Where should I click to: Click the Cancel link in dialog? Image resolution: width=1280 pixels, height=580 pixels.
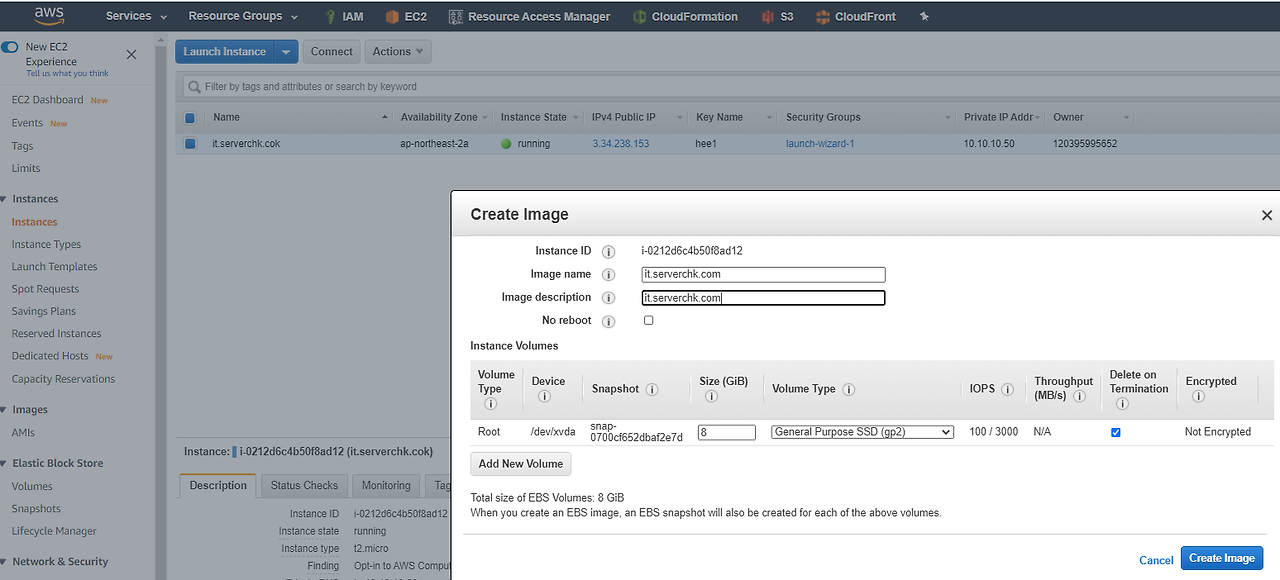(x=1156, y=560)
